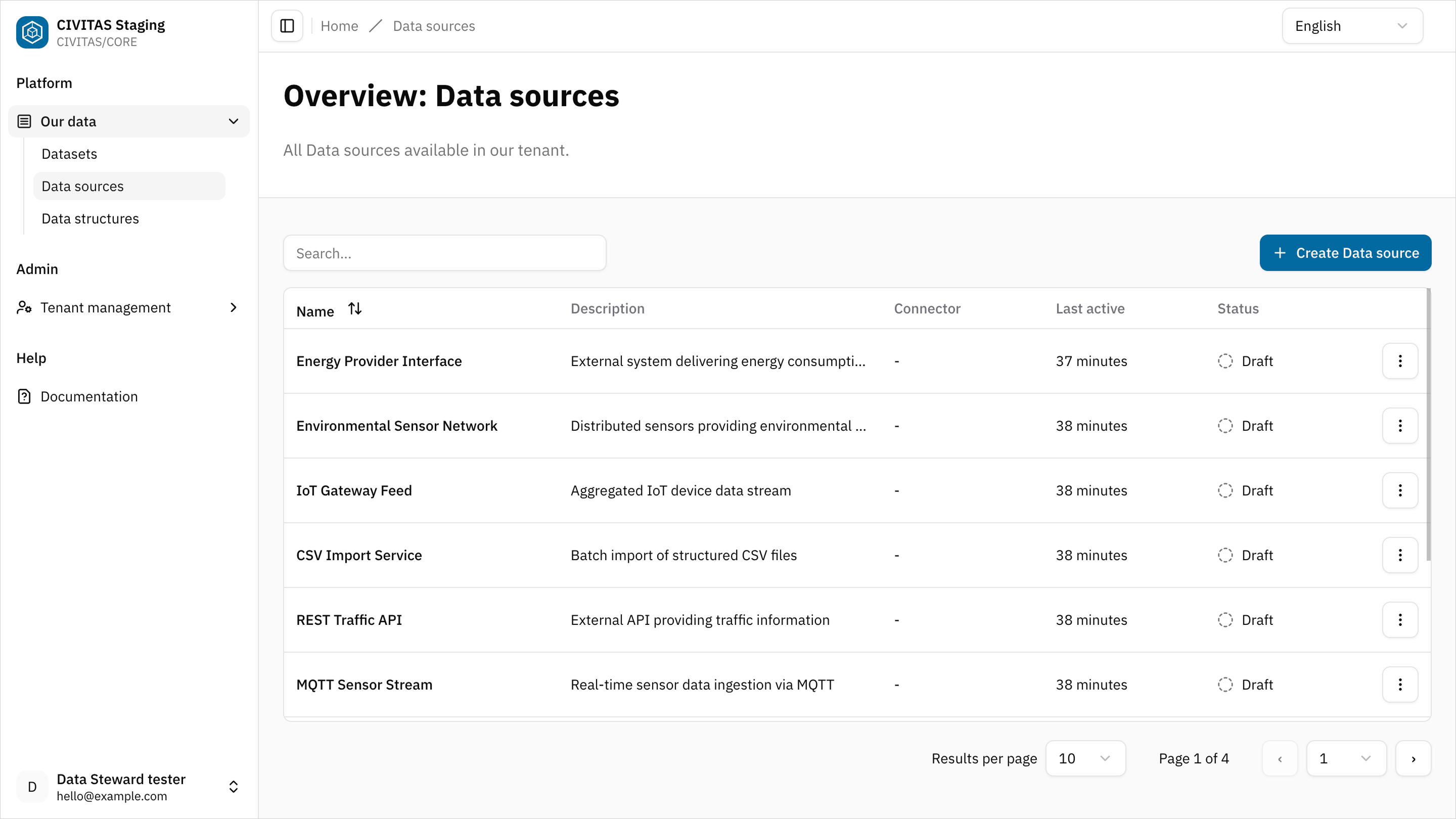Sort the table by the Name column arrows
The width and height of the screenshot is (1456, 819).
coord(355,308)
